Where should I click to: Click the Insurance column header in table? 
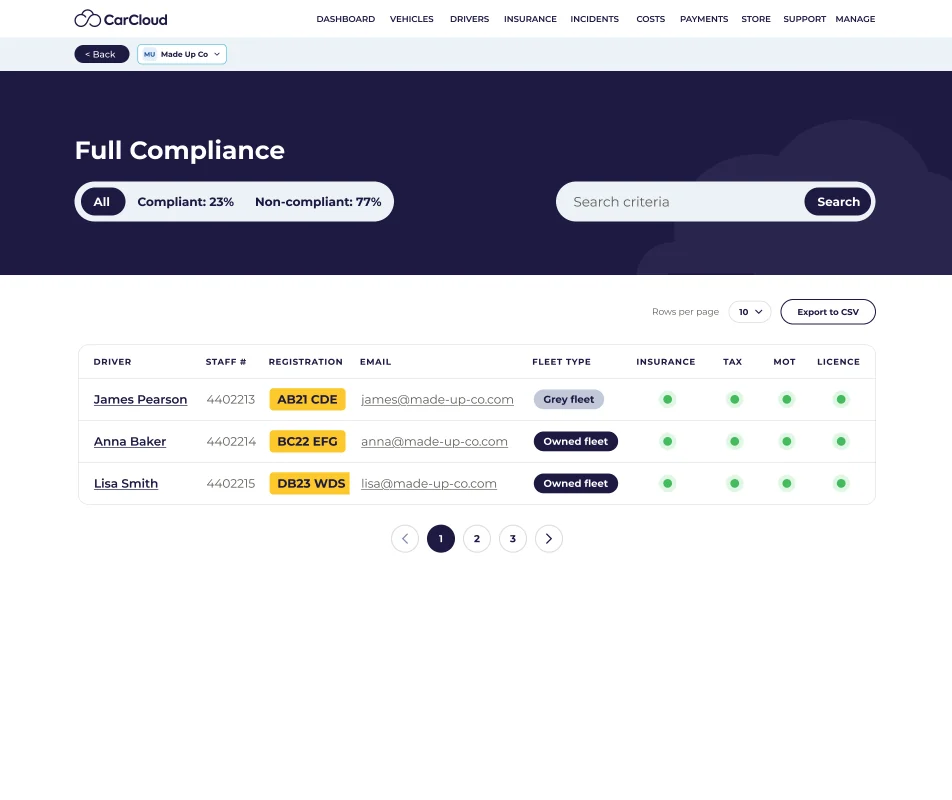click(x=665, y=362)
